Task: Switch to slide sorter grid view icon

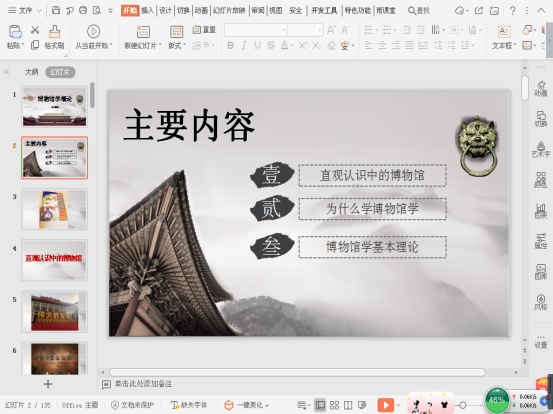Action: (x=334, y=405)
